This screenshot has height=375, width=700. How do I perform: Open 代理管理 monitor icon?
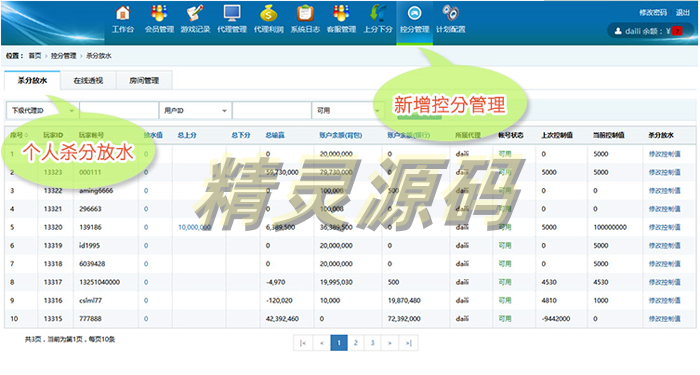(x=232, y=13)
